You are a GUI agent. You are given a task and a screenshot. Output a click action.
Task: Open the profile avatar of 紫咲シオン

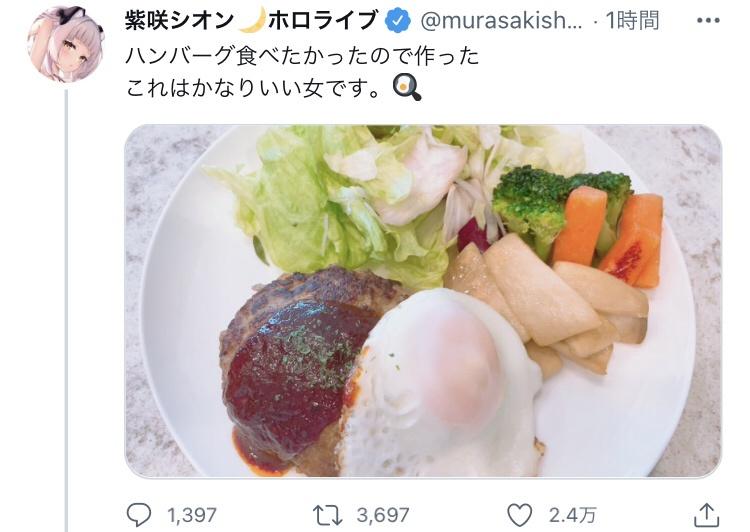[x=66, y=45]
